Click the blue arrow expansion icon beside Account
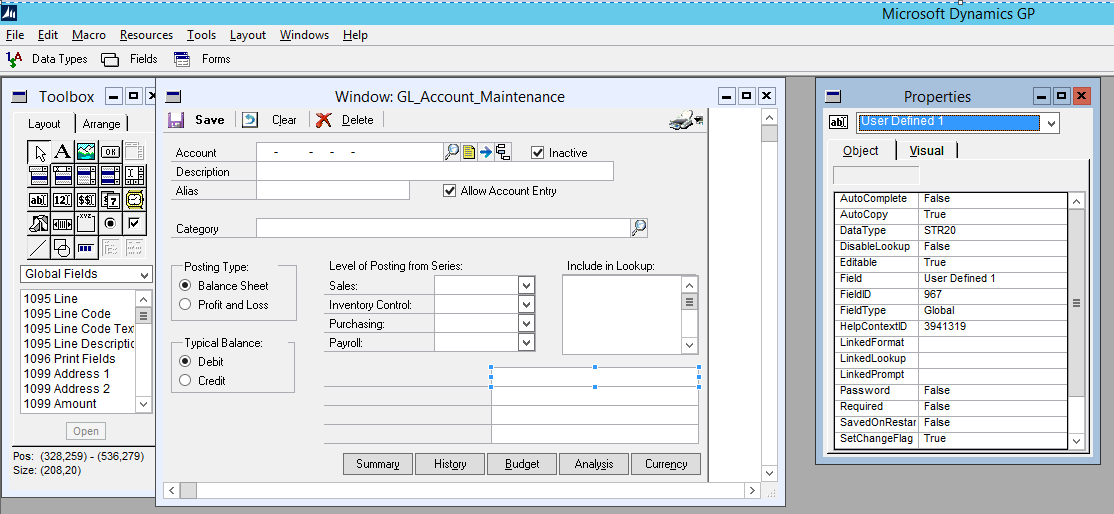This screenshot has width=1114, height=514. [486, 151]
